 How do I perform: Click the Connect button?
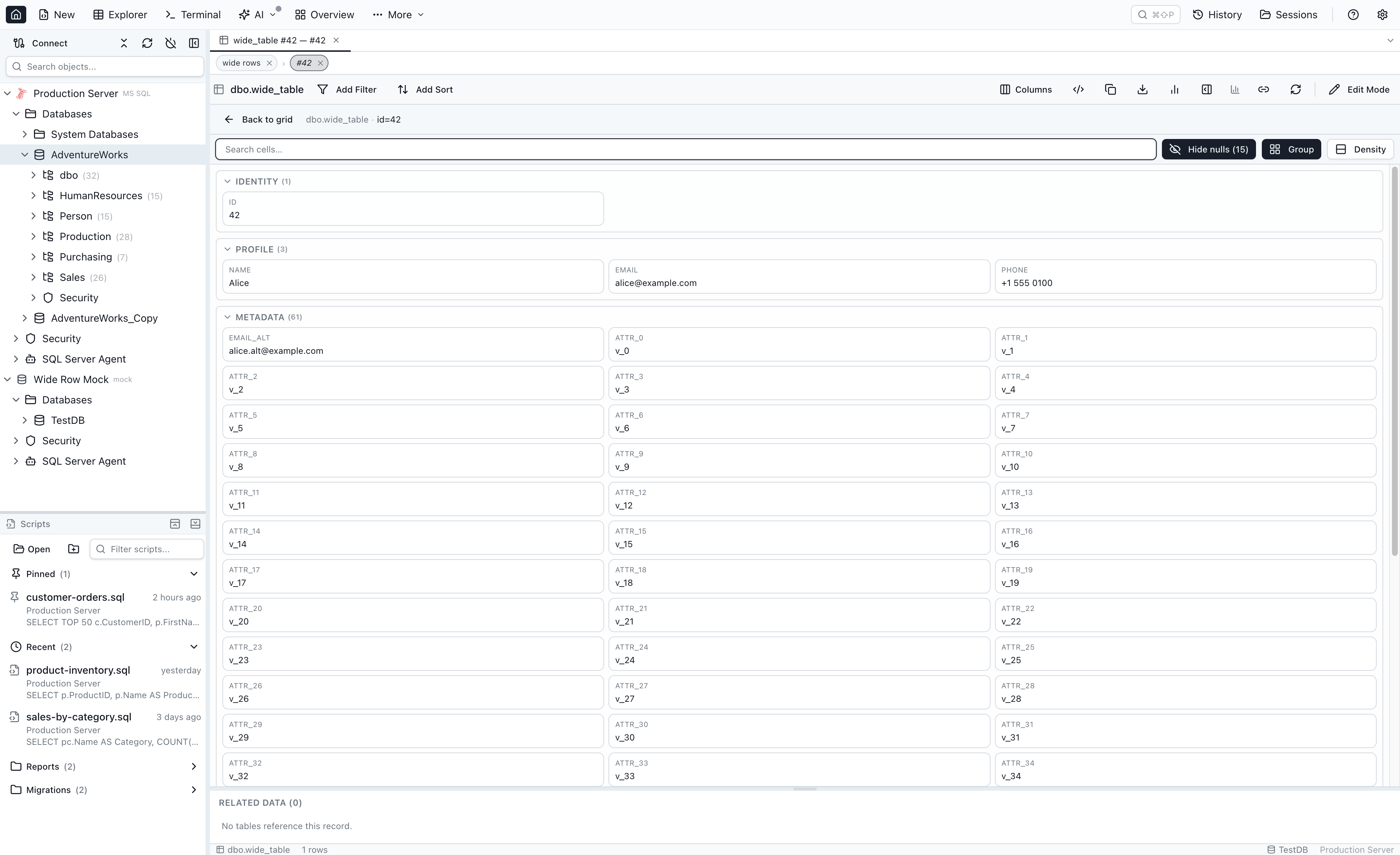click(x=40, y=43)
